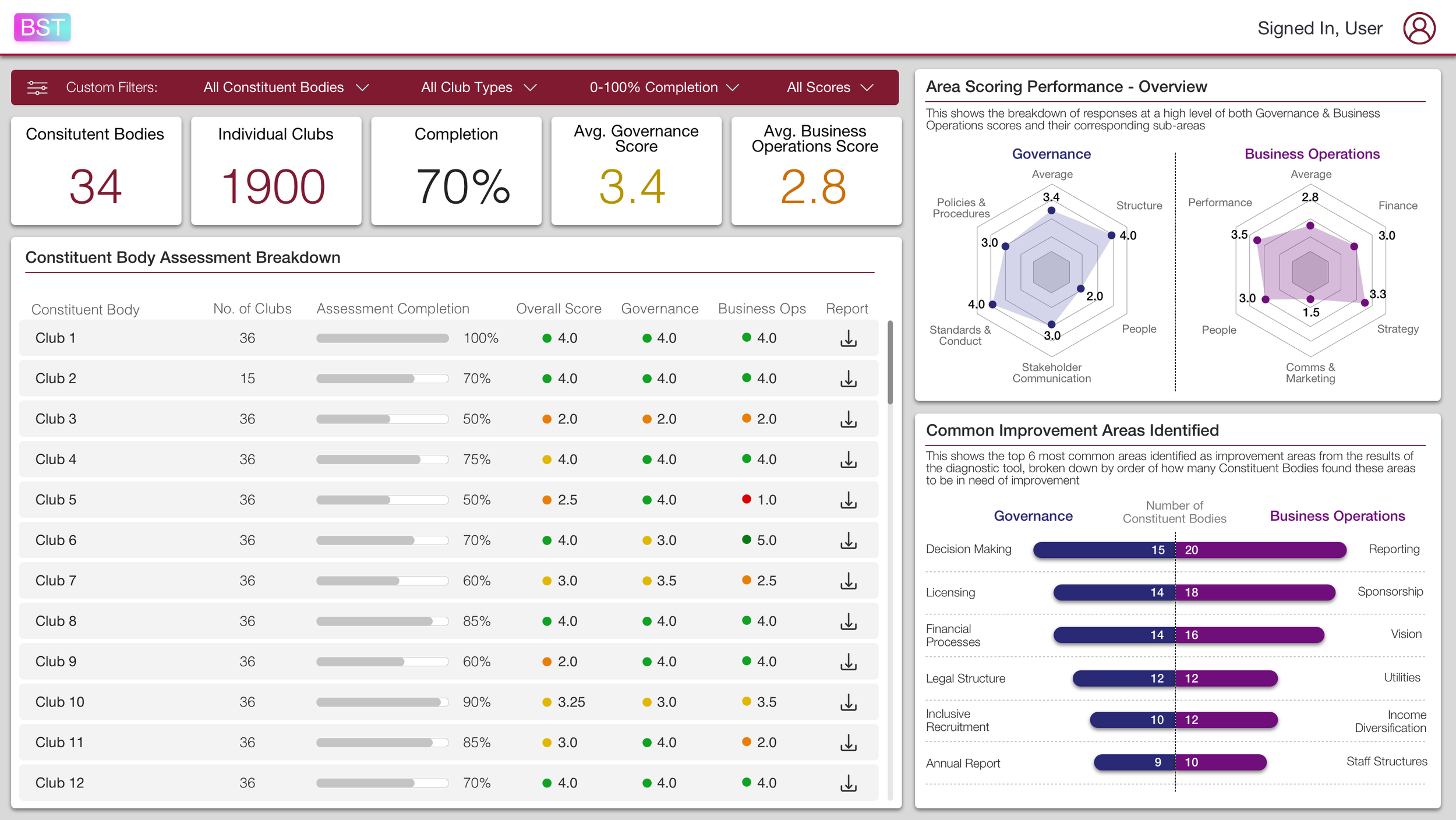Click the Signed In, User account label
The width and height of the screenshot is (1456, 820).
click(x=1320, y=27)
